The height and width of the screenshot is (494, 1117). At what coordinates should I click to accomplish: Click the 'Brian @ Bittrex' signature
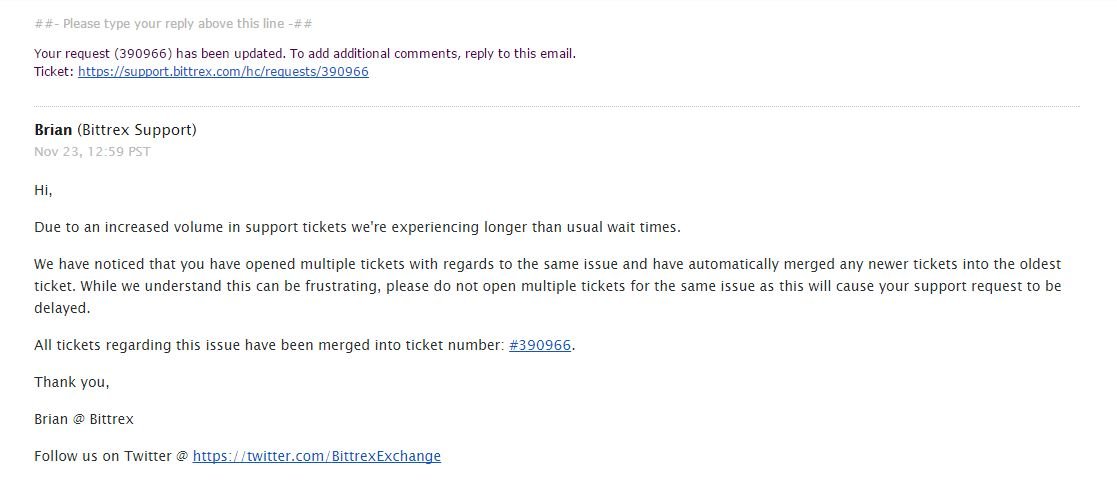84,419
